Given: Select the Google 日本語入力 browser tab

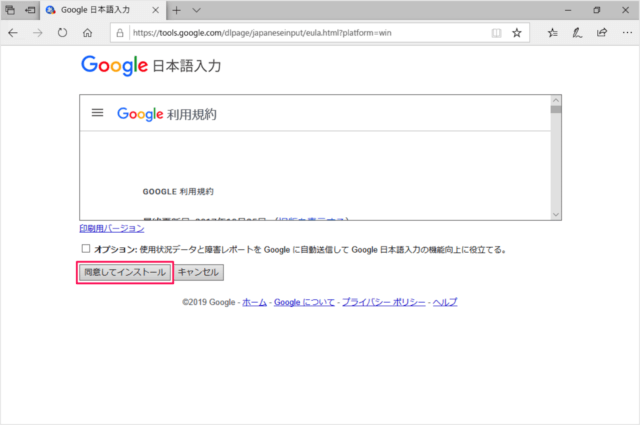Looking at the screenshot, I should (103, 10).
